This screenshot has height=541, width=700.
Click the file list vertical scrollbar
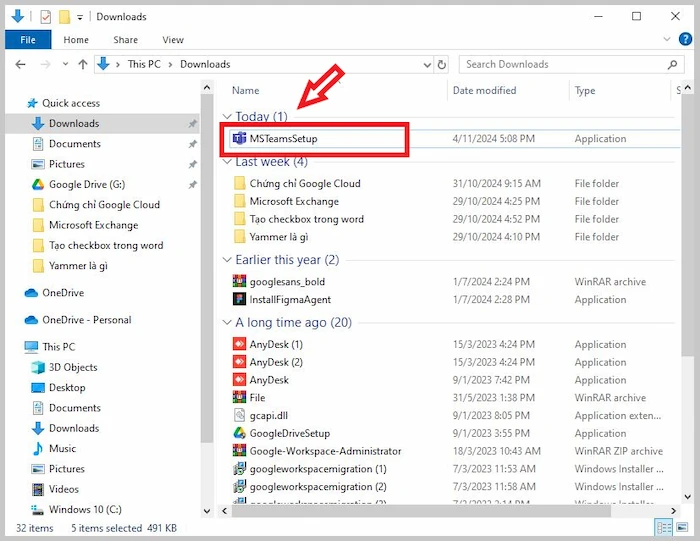tap(688, 225)
